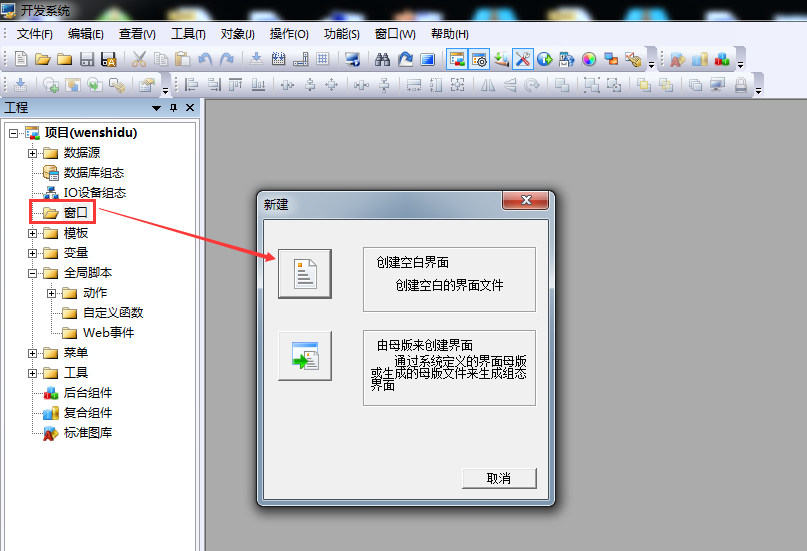Click the overlapping blue orange rectangles icon
Image resolution: width=807 pixels, height=551 pixels.
point(611,59)
